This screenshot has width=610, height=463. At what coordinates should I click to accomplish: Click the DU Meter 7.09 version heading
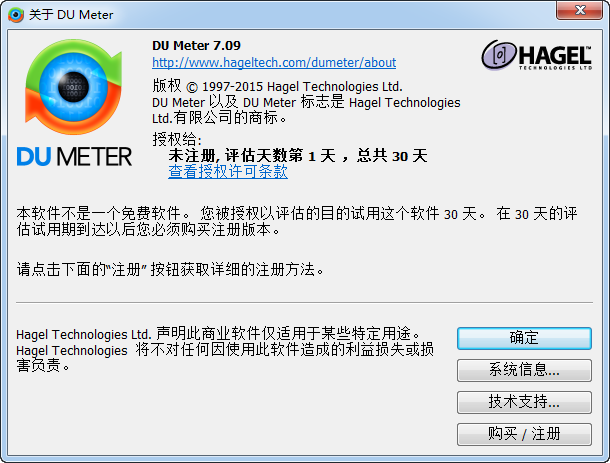(x=196, y=46)
